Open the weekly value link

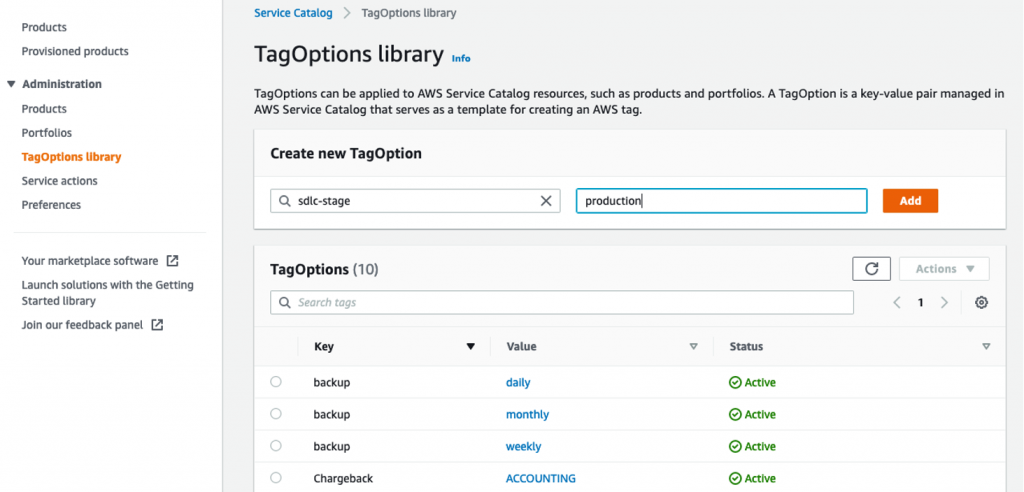(524, 446)
